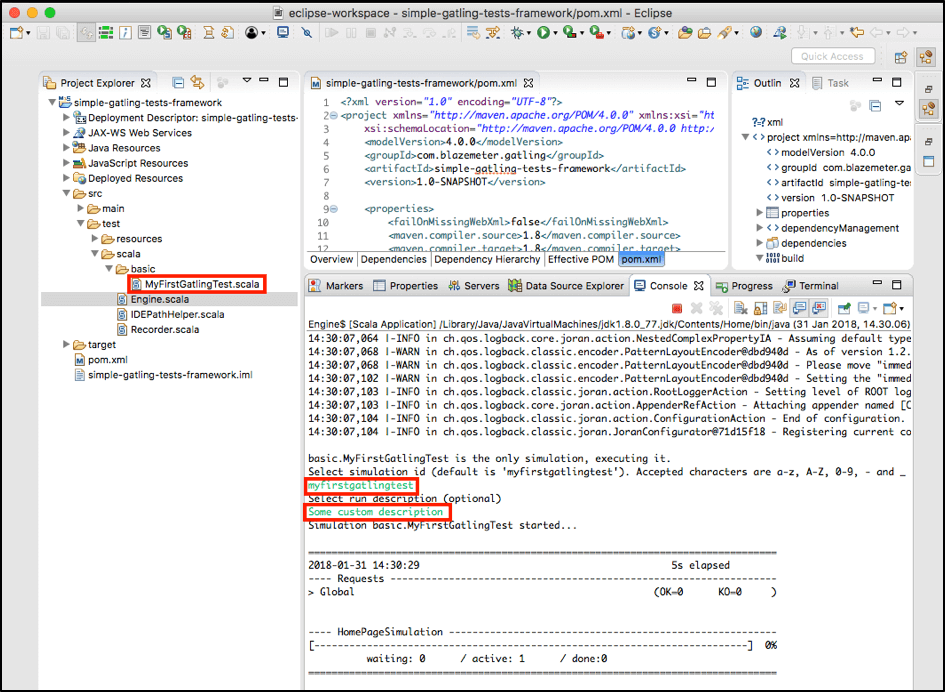The width and height of the screenshot is (945, 692).
Task: Close the pom.xml editor tab
Action: 529,83
